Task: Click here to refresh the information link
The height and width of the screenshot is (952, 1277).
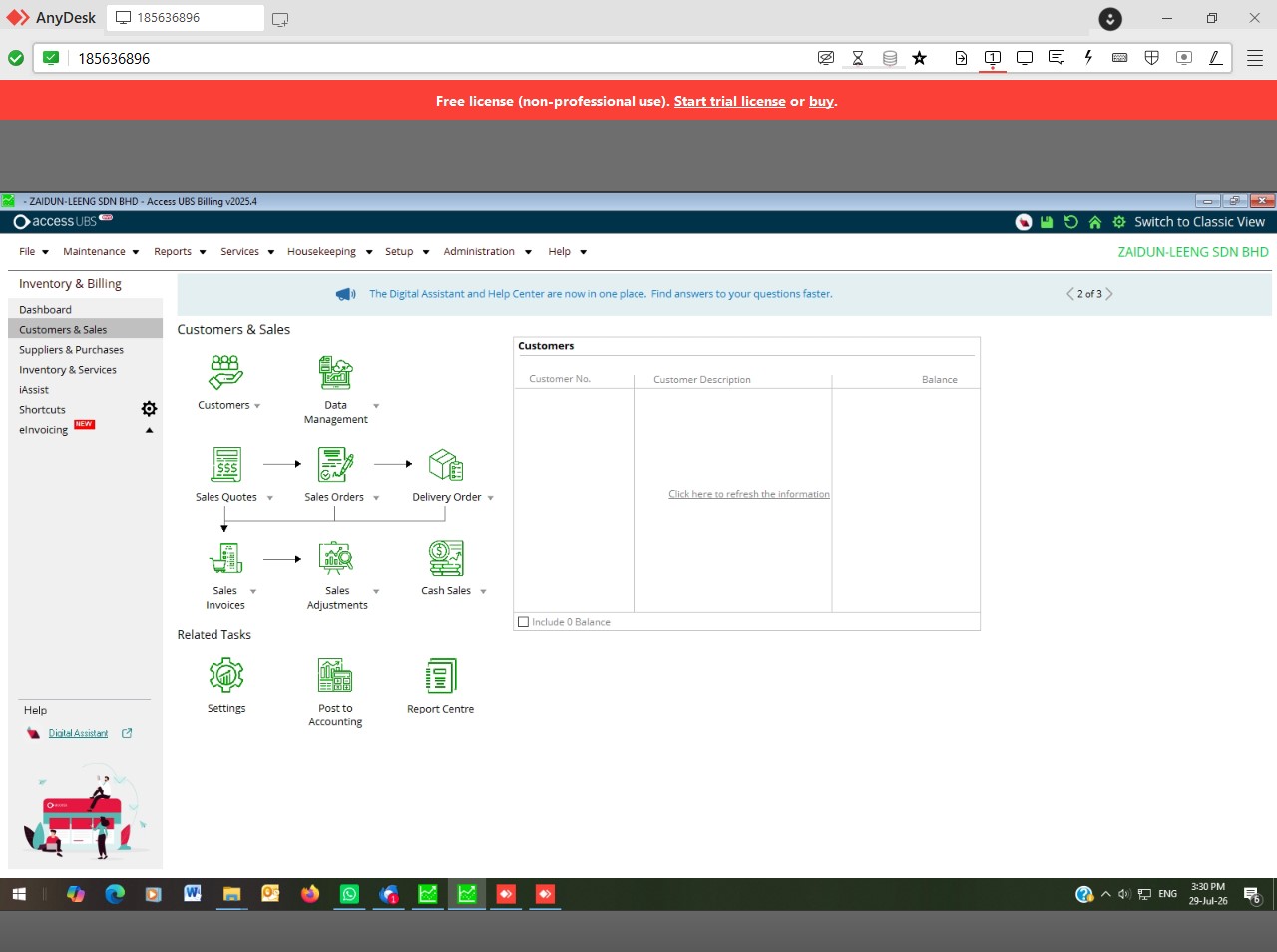Action: pos(749,494)
